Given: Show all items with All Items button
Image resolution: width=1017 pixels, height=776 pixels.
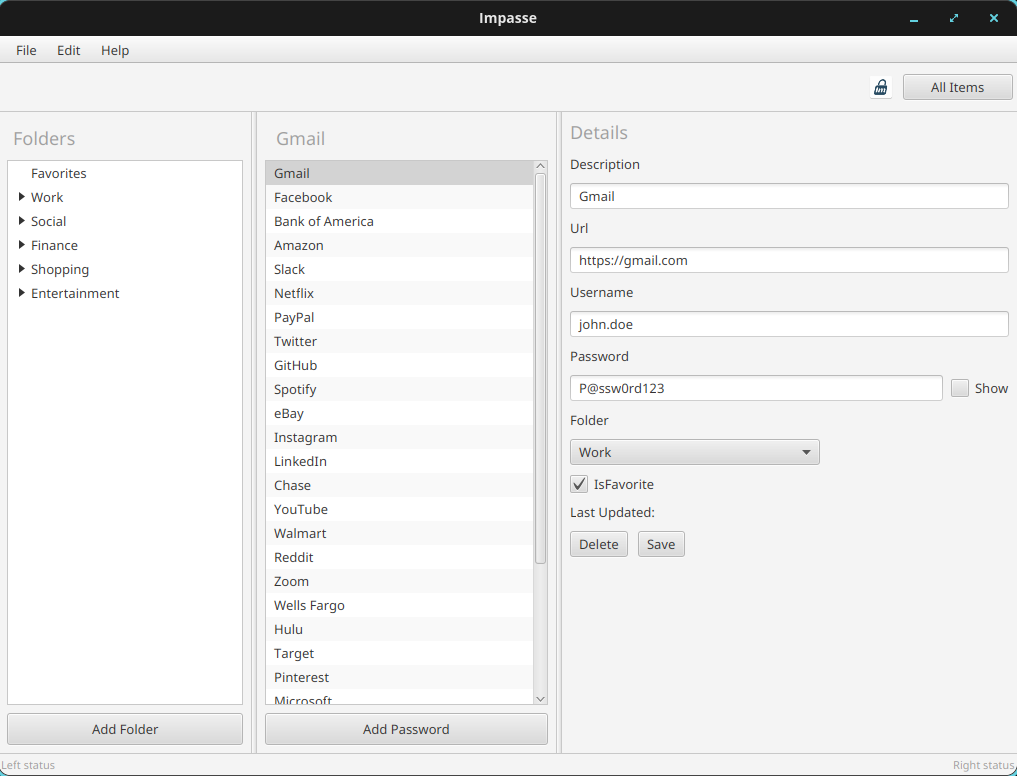Looking at the screenshot, I should coord(957,87).
